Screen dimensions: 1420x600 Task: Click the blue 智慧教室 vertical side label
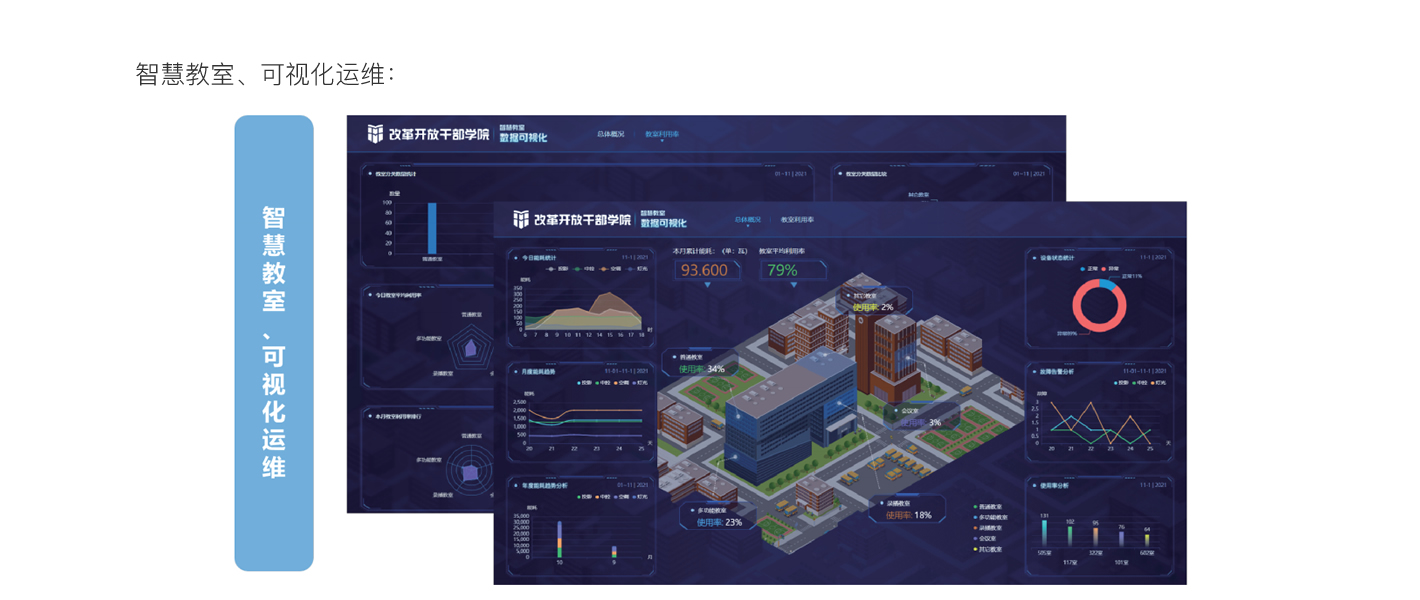[274, 342]
